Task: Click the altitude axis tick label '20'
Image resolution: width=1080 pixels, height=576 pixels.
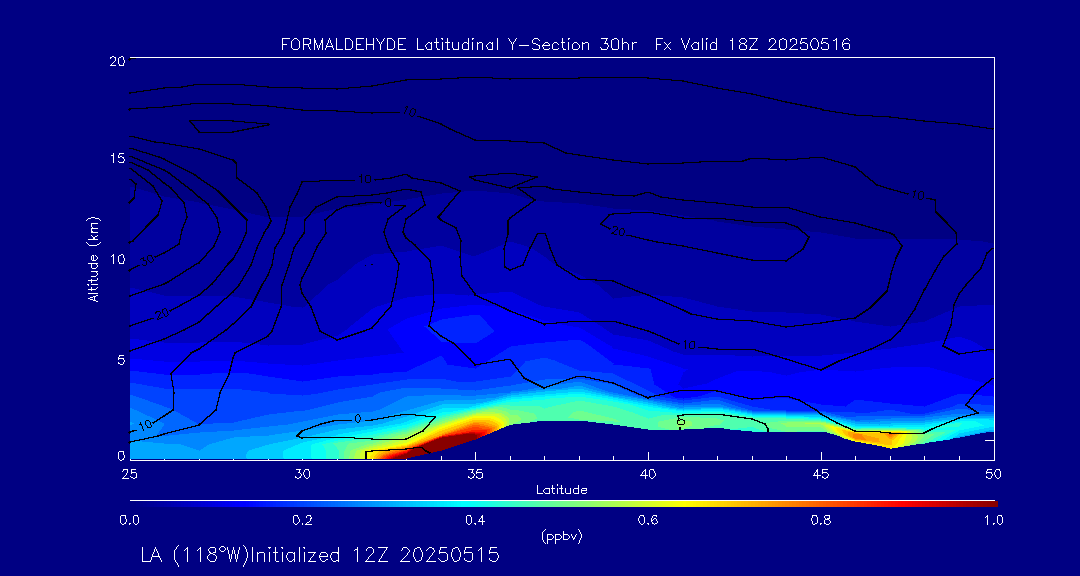Action: click(x=116, y=60)
